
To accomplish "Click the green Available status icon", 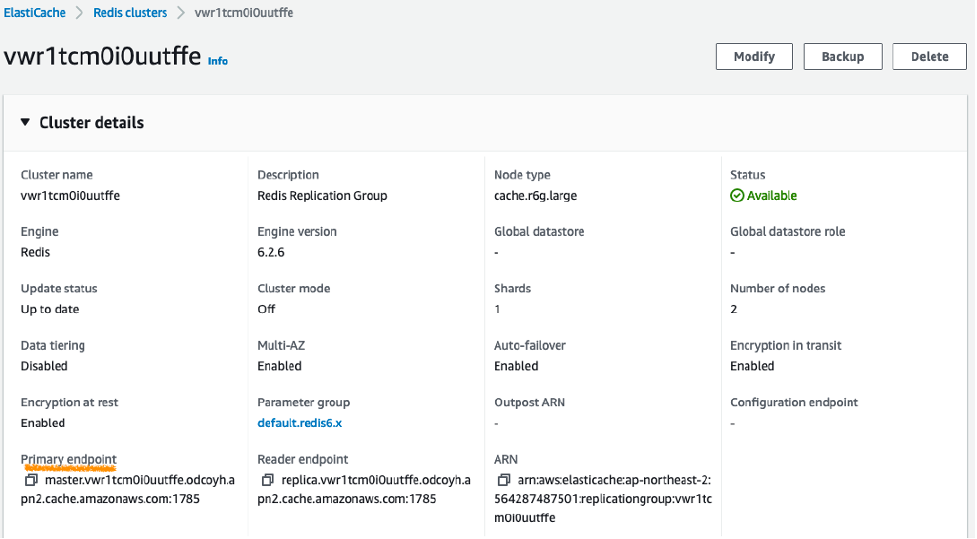I will tap(737, 196).
